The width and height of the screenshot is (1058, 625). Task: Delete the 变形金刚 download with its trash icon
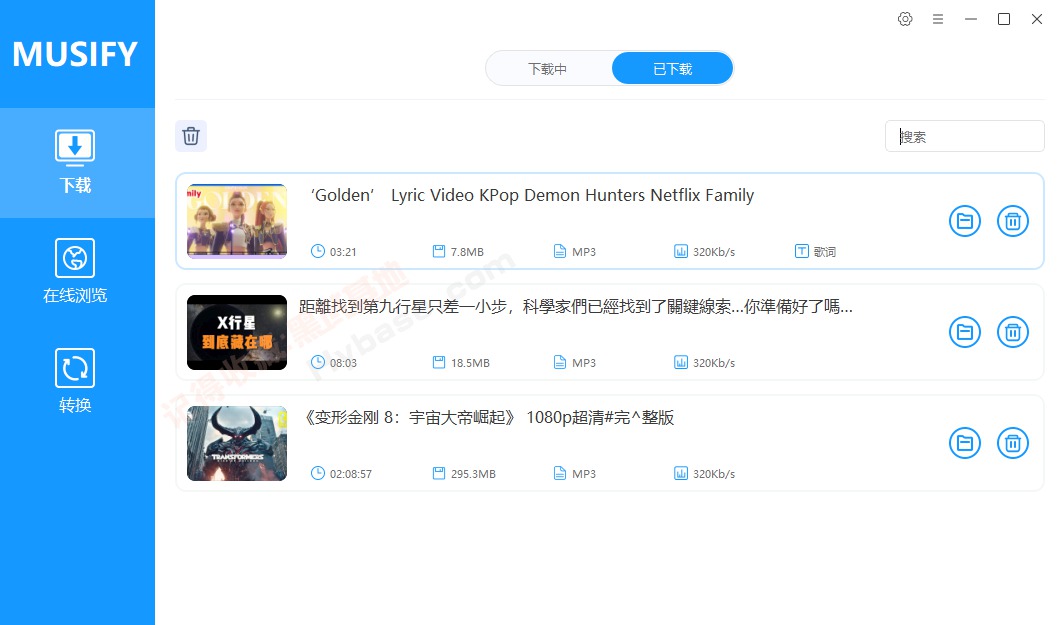1012,443
